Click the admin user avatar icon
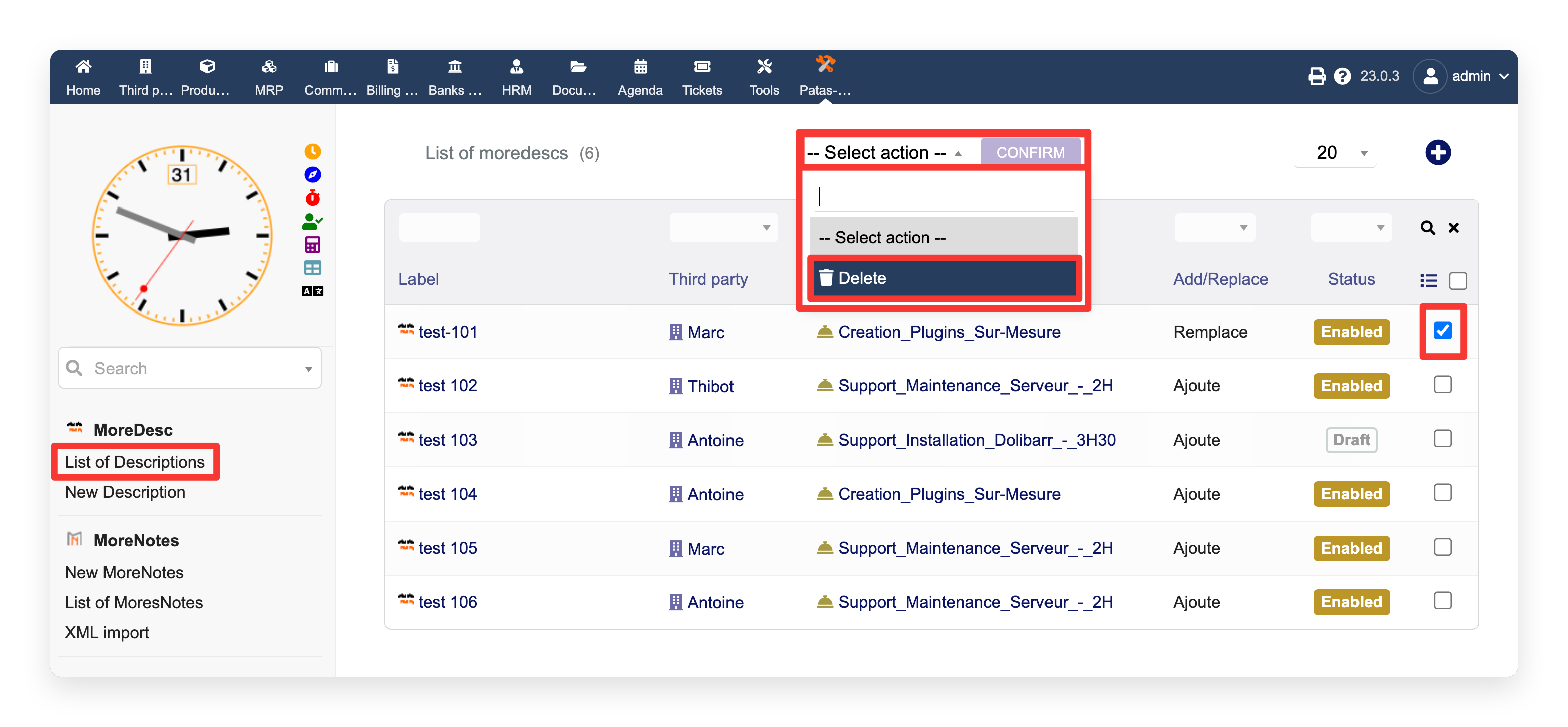Image resolution: width=1568 pixels, height=727 pixels. pyautogui.click(x=1430, y=76)
